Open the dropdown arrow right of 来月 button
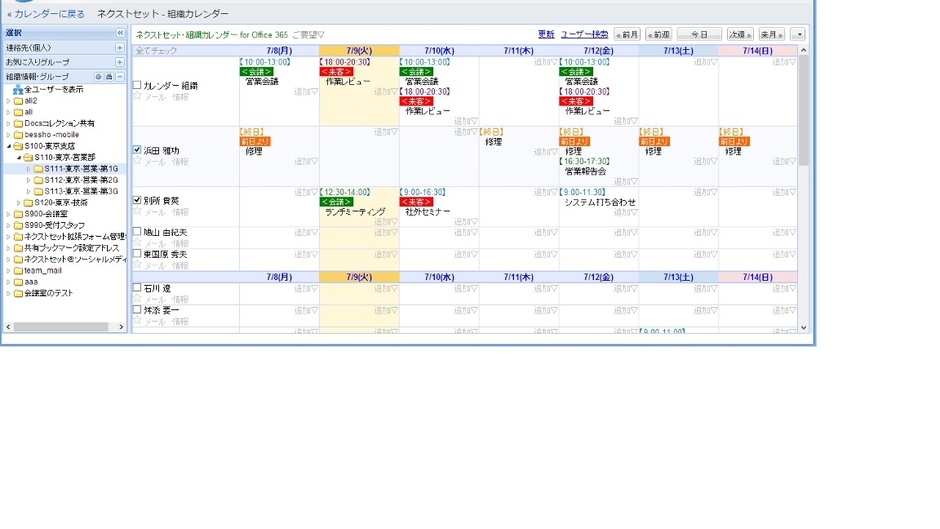Viewport: 940px width, 529px height. pos(796,35)
